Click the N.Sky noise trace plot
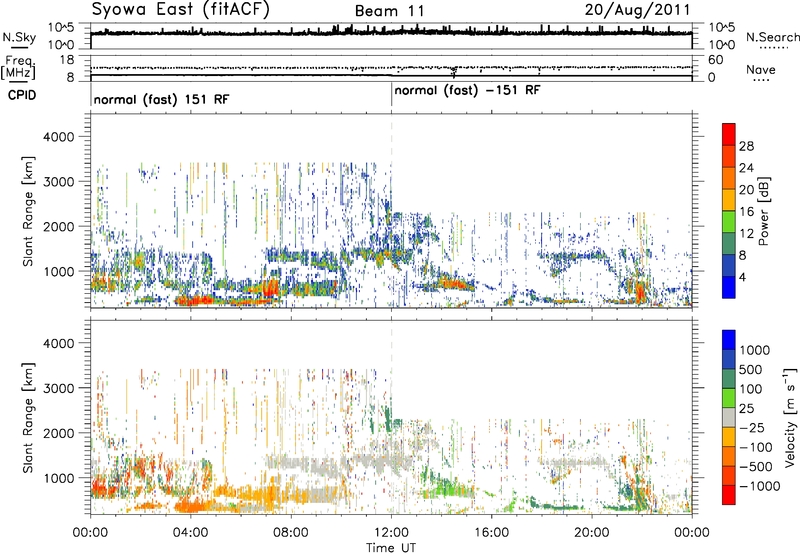The image size is (800, 554). tap(391, 36)
